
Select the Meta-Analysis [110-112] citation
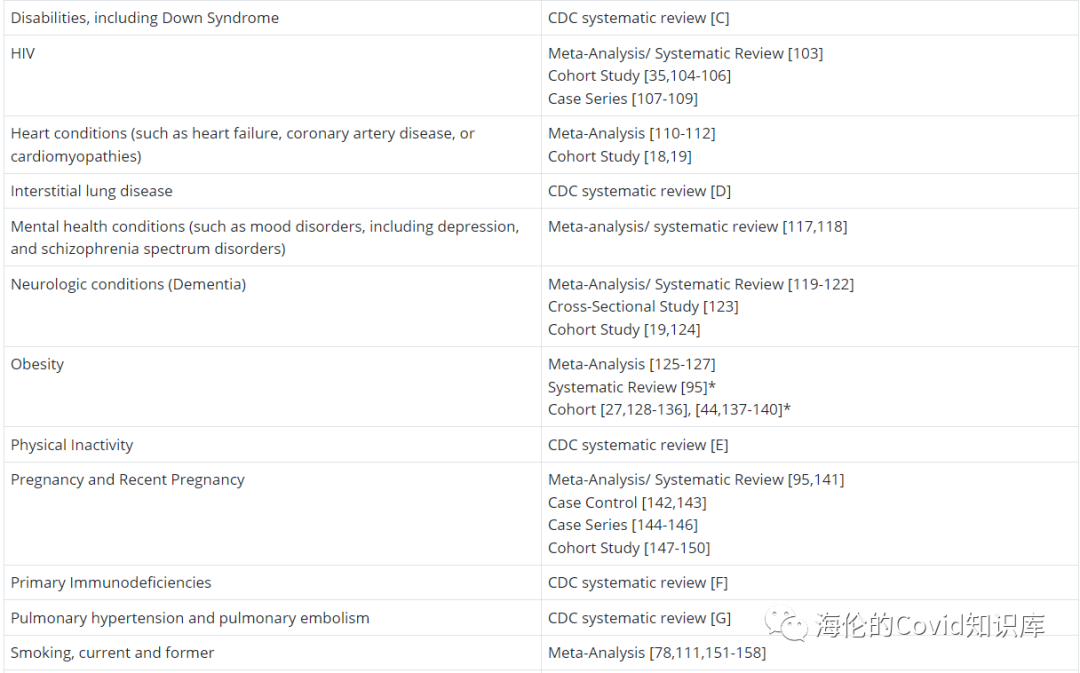631,133
